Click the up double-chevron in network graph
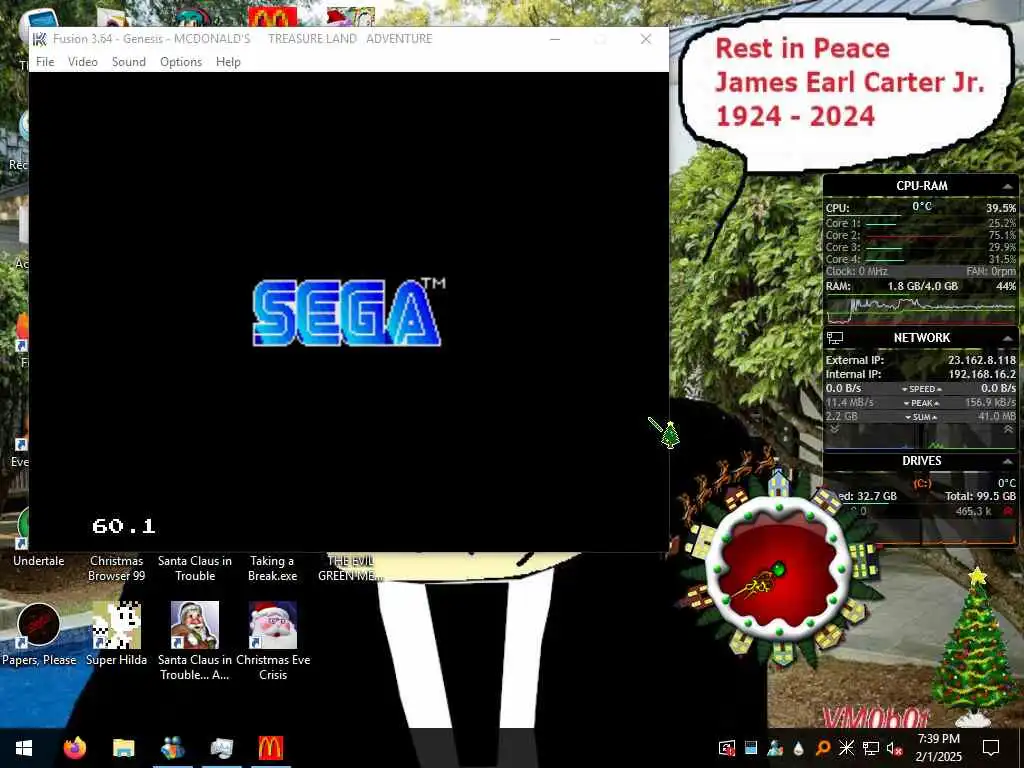Viewport: 1024px width, 768px height. coord(1008,429)
